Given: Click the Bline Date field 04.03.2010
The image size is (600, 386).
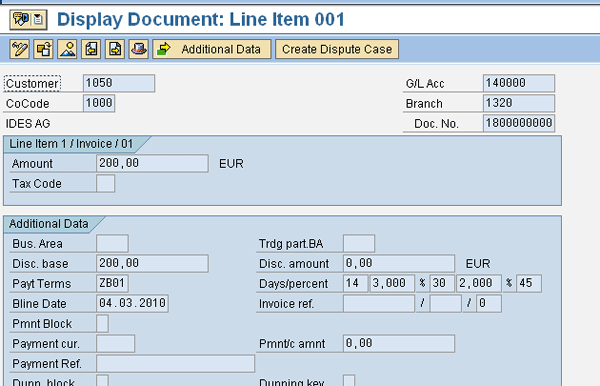Looking at the screenshot, I should (x=132, y=303).
